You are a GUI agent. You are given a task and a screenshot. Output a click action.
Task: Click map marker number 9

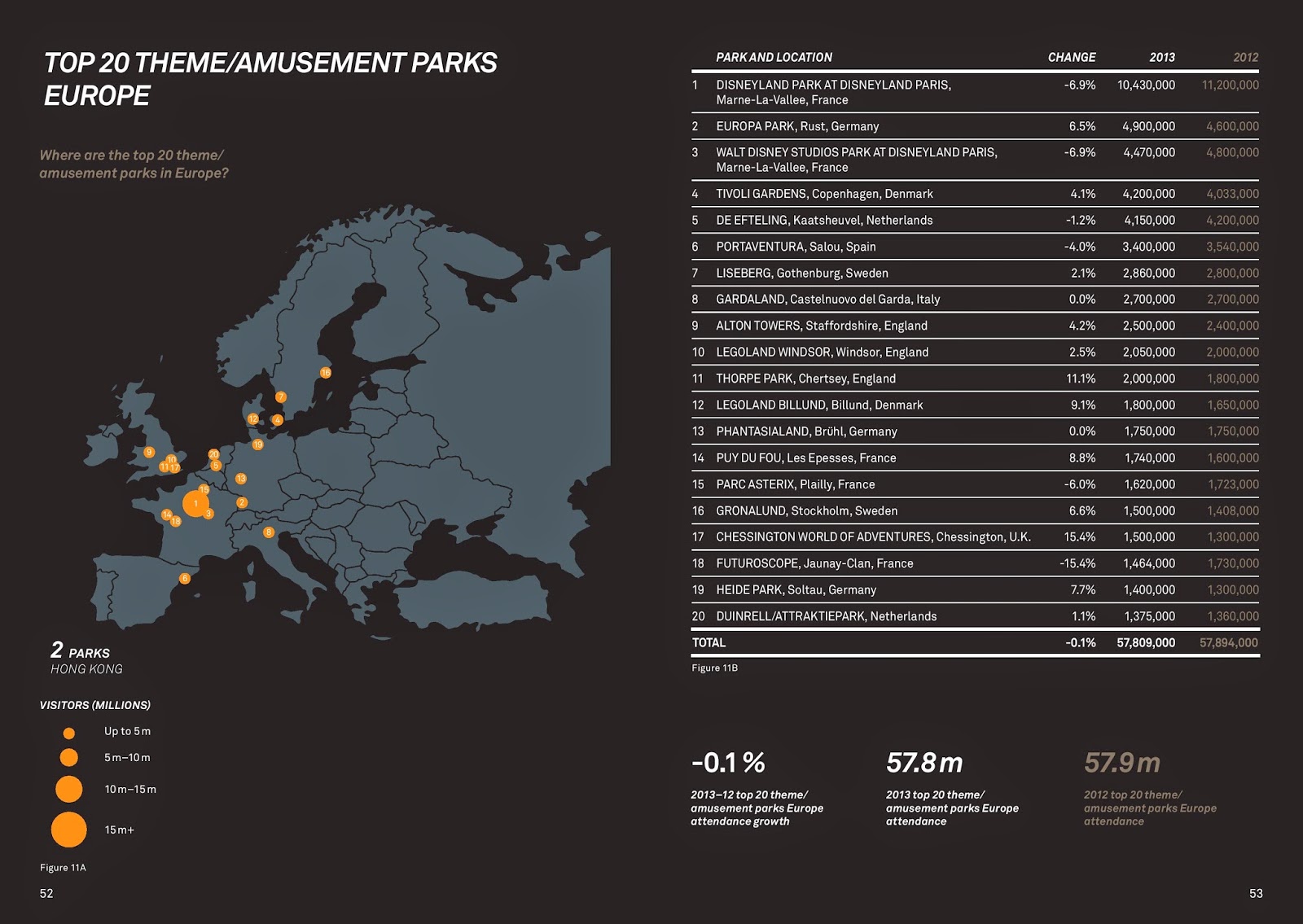coord(149,452)
